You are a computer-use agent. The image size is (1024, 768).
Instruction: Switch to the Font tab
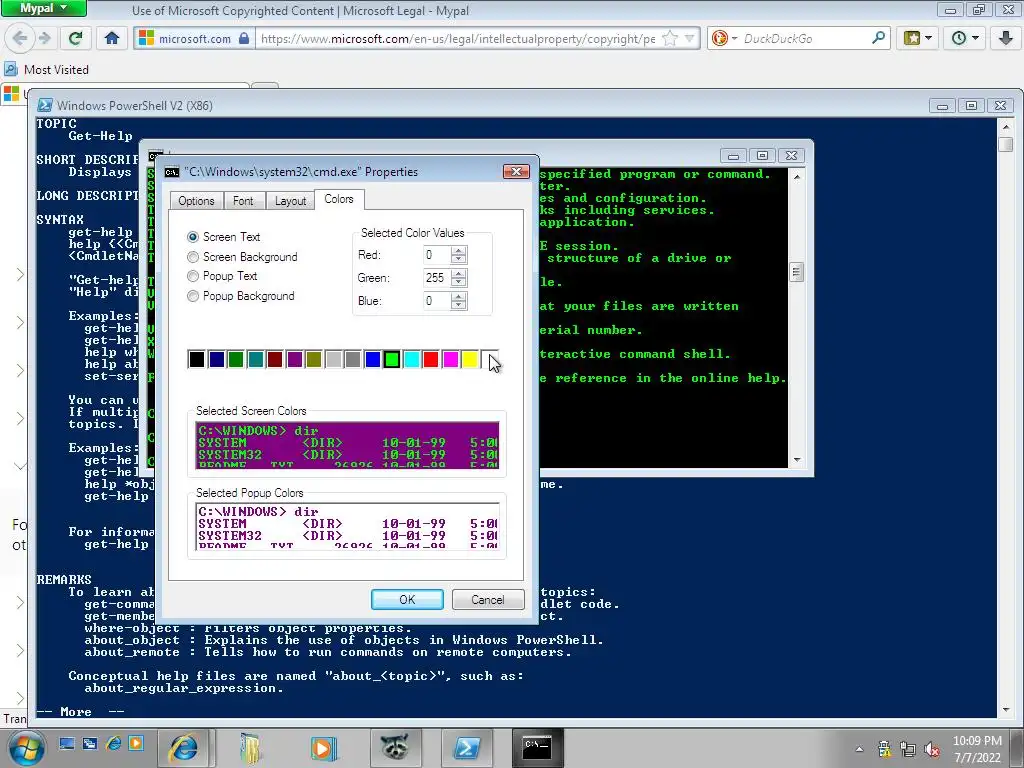(x=243, y=200)
